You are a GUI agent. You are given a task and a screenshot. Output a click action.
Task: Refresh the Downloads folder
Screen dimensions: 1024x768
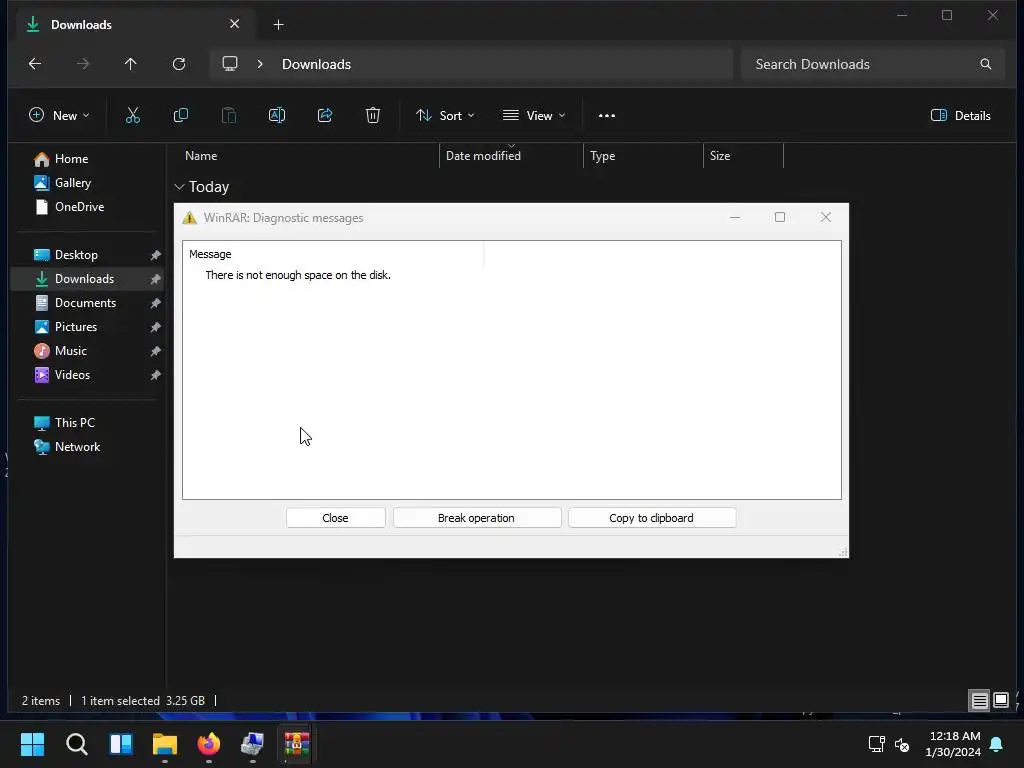(179, 64)
